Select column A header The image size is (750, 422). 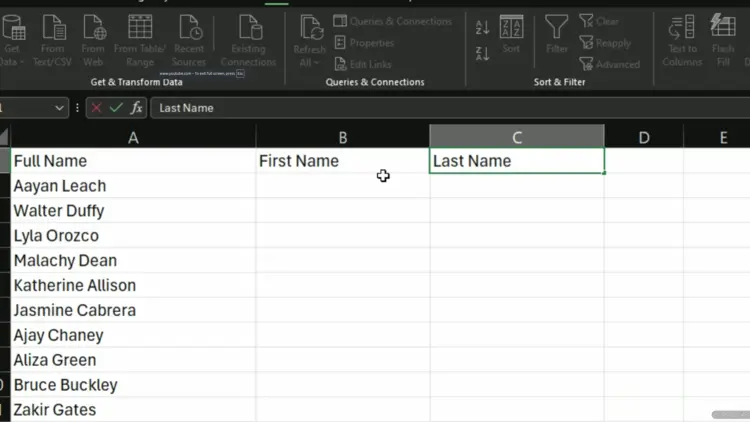(x=133, y=138)
